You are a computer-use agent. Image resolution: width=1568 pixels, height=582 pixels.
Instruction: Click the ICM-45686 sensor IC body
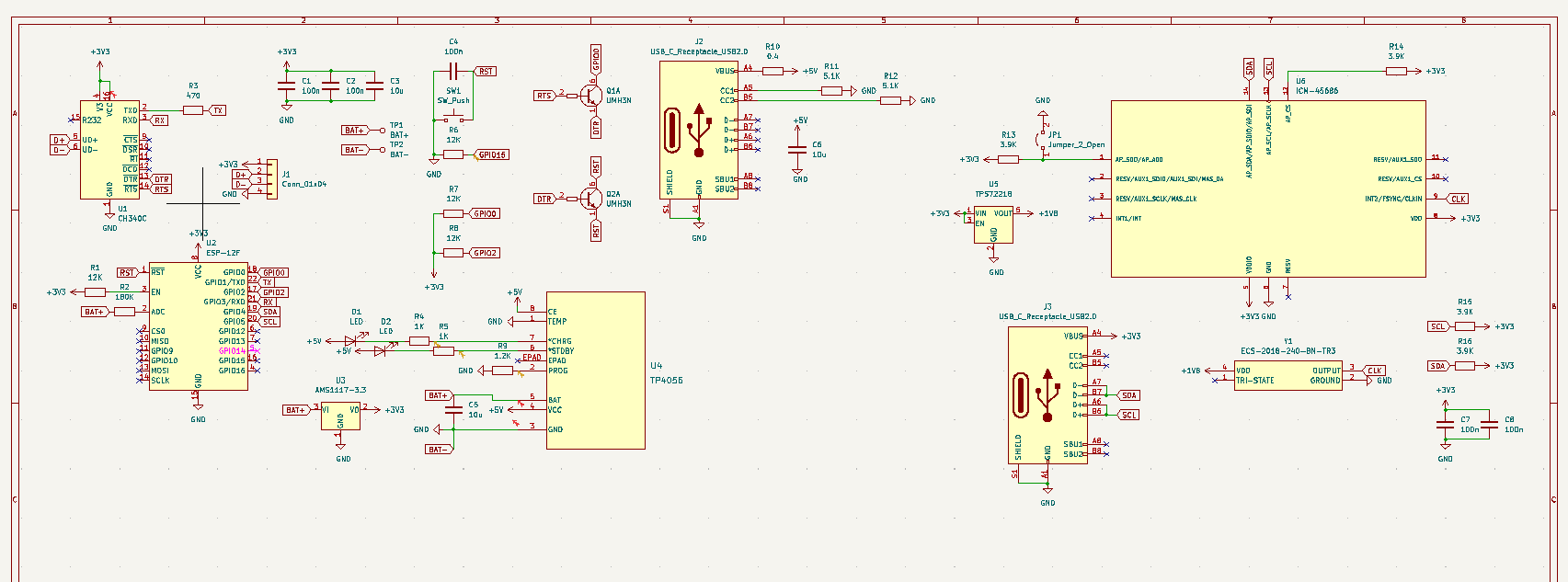1267,188
